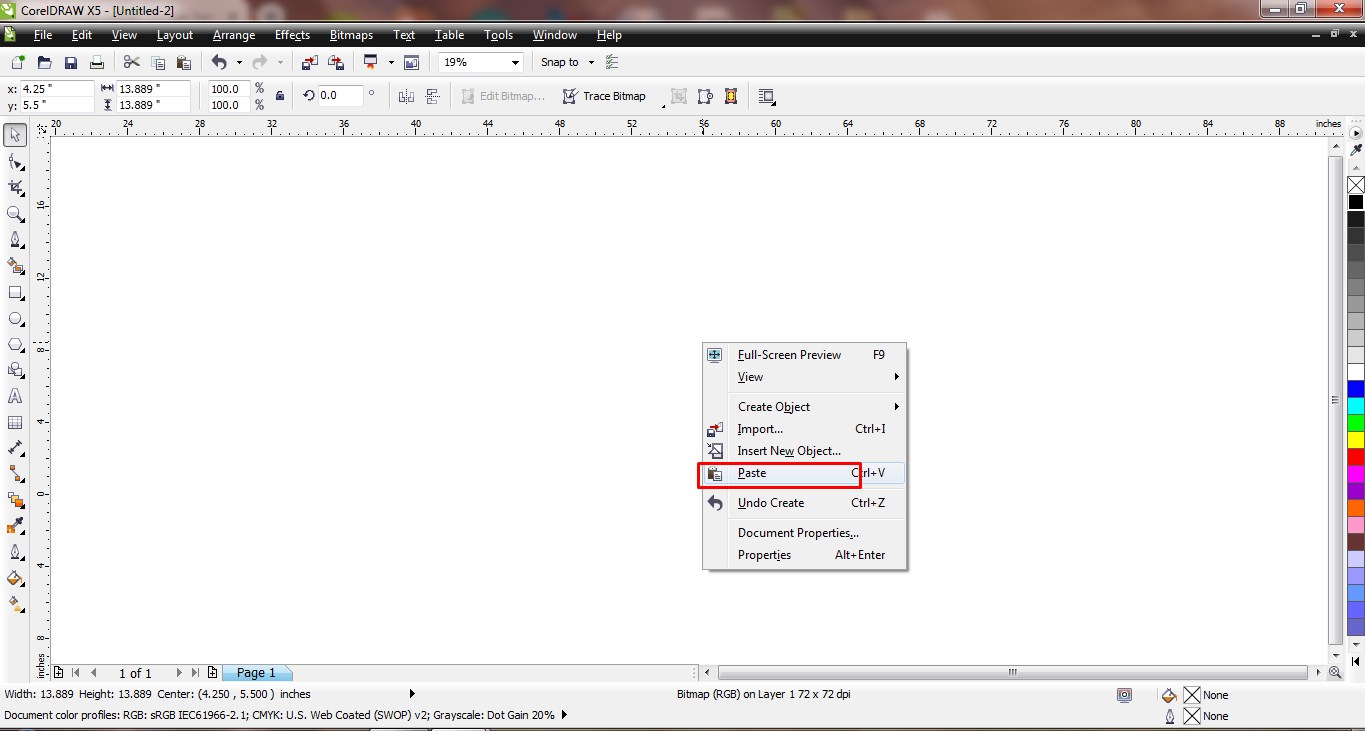
Task: Choose Full-Screen Preview in context menu
Action: (804, 355)
